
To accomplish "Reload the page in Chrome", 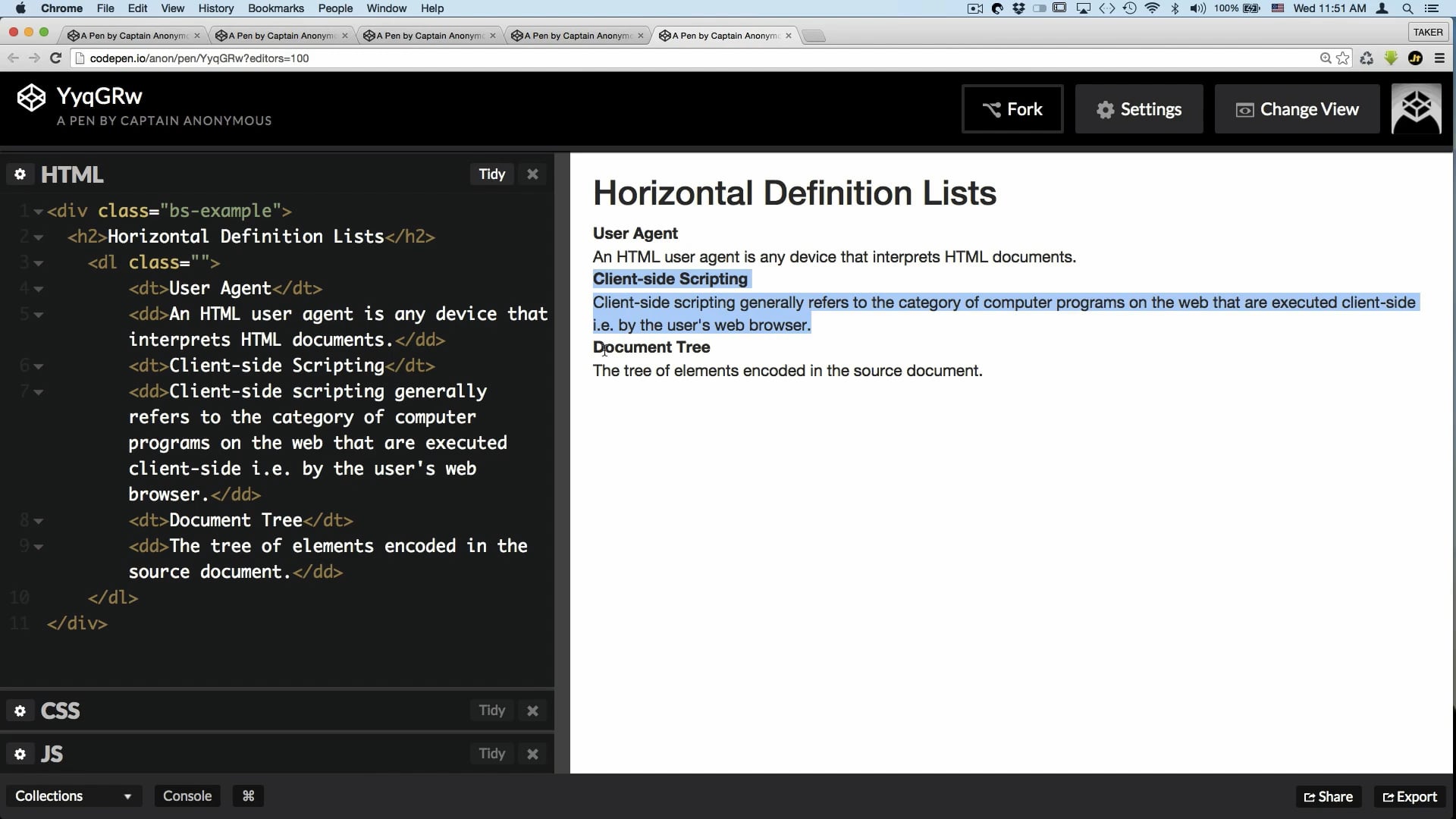I will pyautogui.click(x=55, y=58).
